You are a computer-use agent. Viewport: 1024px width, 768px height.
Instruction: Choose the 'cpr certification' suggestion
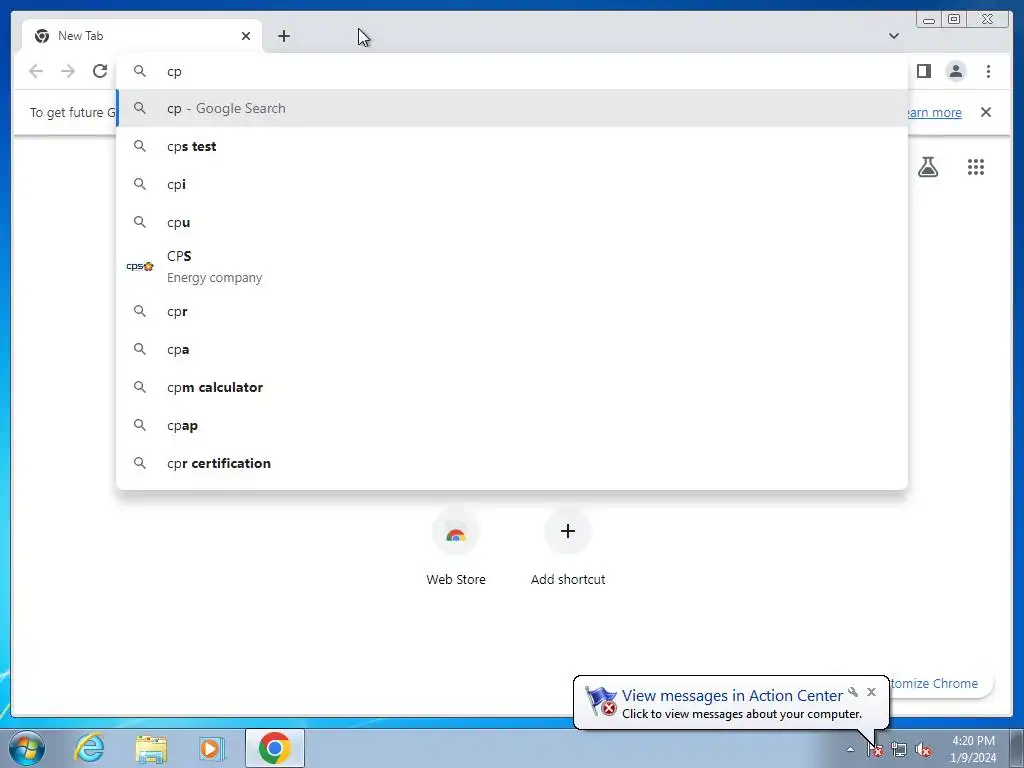pyautogui.click(x=512, y=463)
